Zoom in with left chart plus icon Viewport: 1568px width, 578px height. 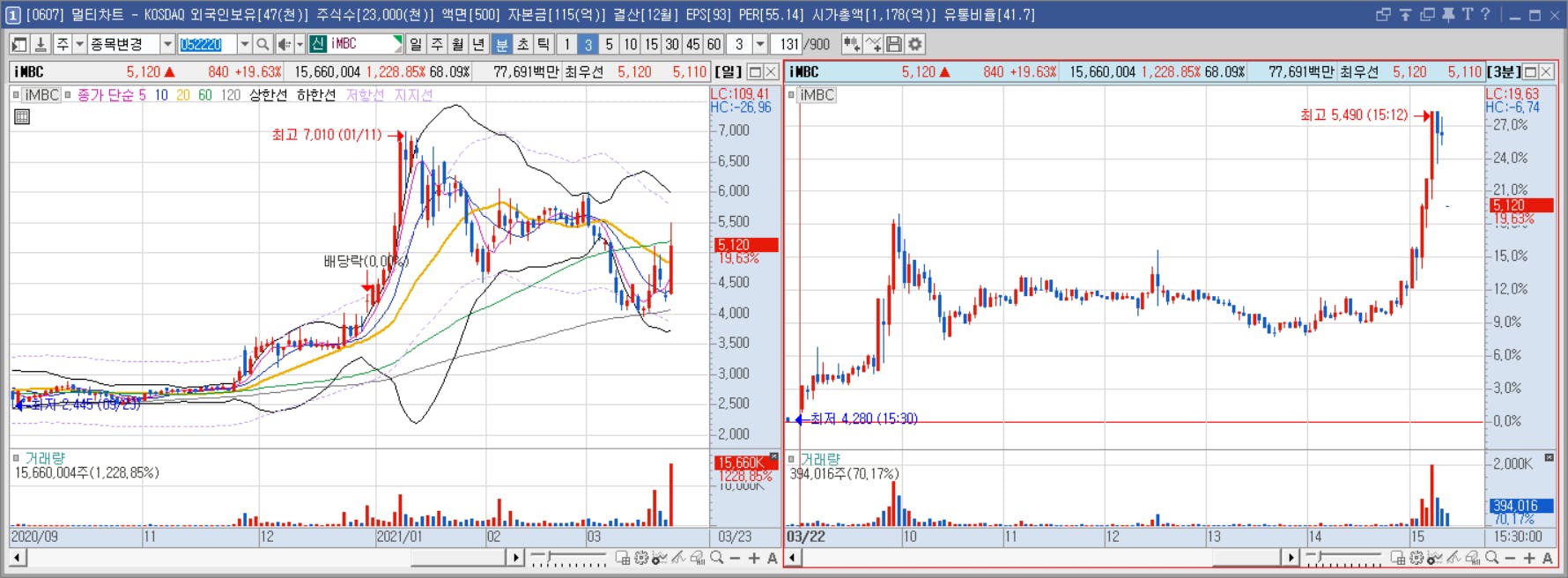pyautogui.click(x=754, y=558)
